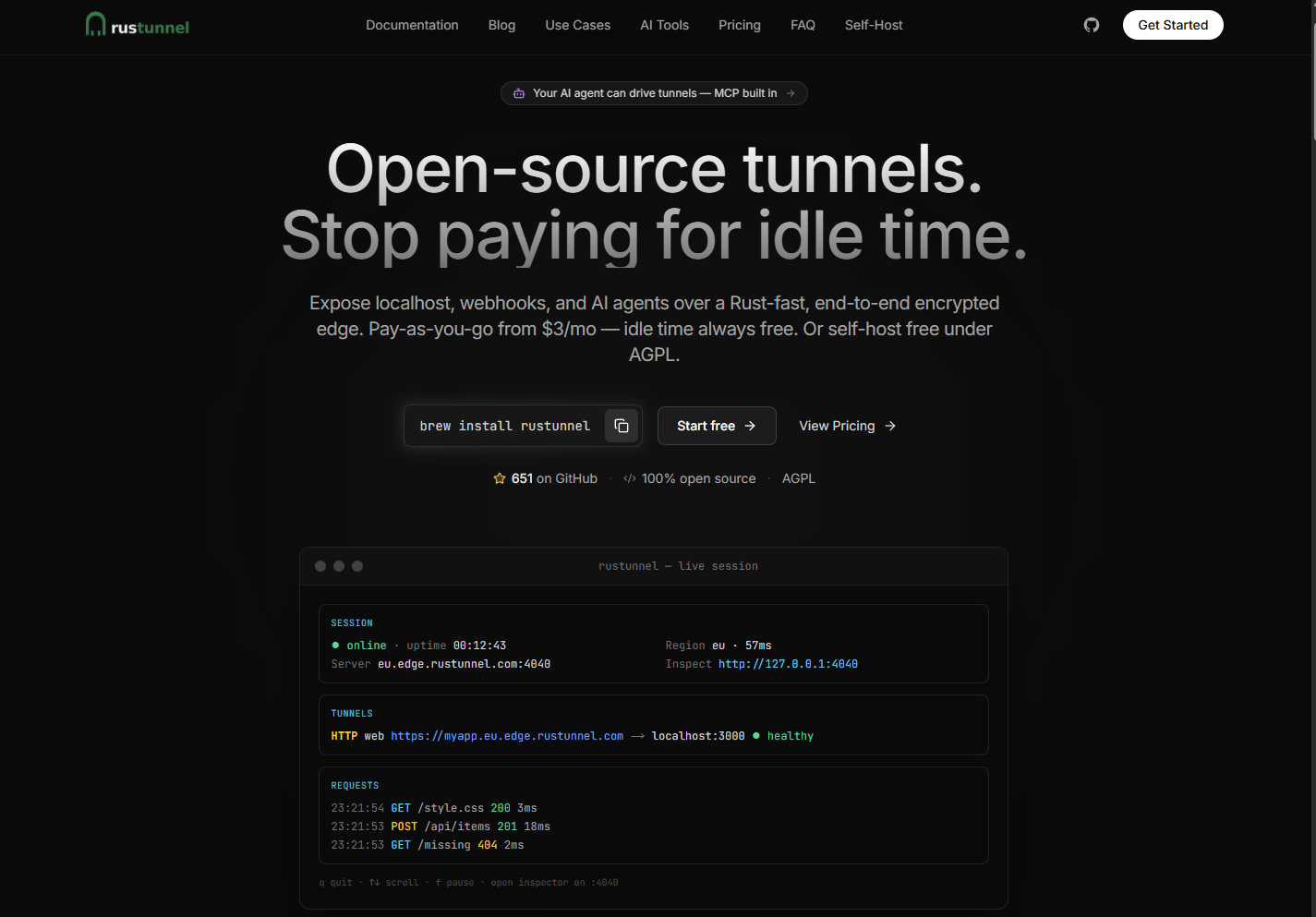The height and width of the screenshot is (917, 1316).
Task: Click the 'Stop paying for idle time.' headline
Action: click(655, 236)
